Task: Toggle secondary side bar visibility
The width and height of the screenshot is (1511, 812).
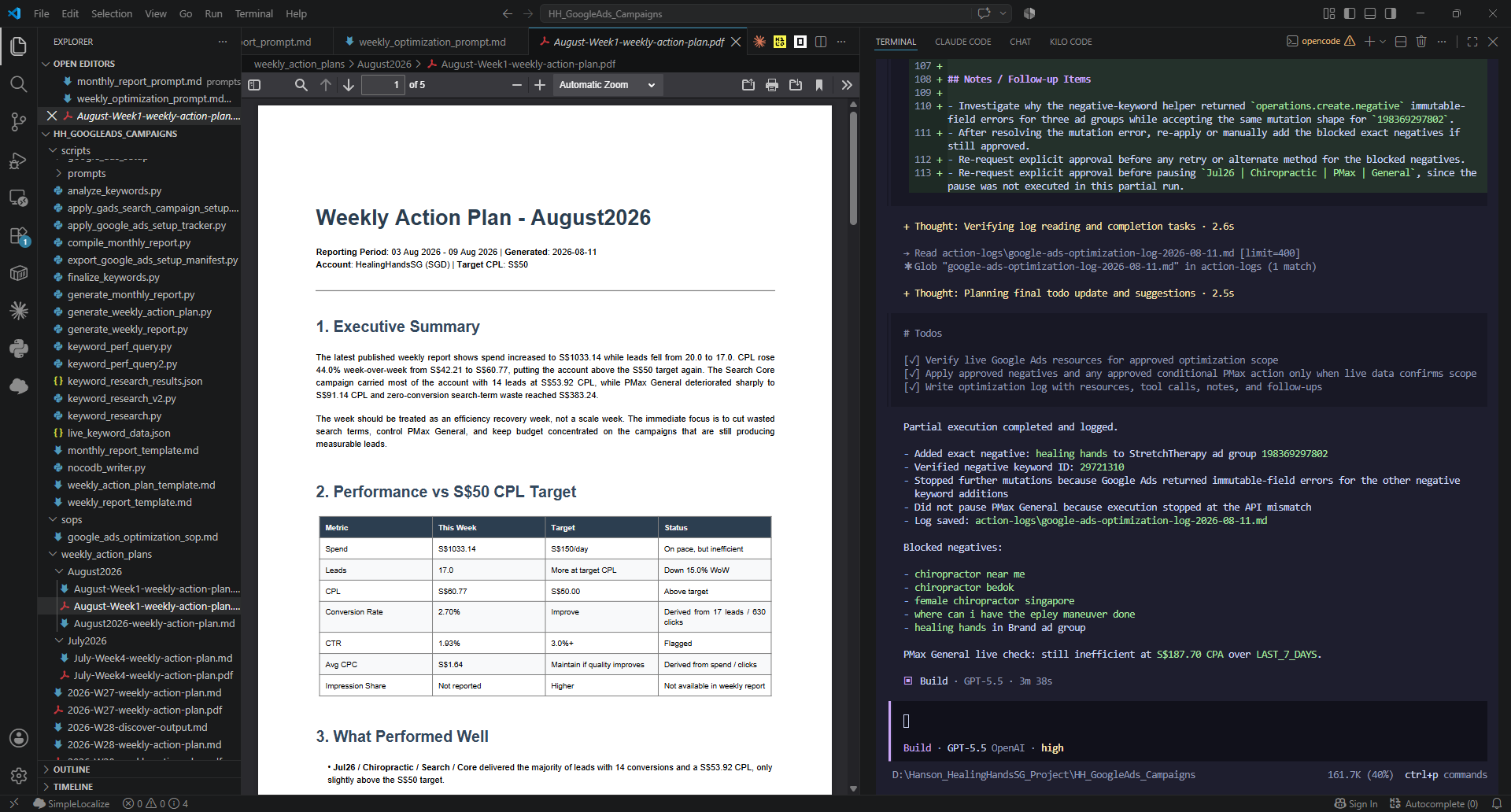Action: pos(1391,13)
